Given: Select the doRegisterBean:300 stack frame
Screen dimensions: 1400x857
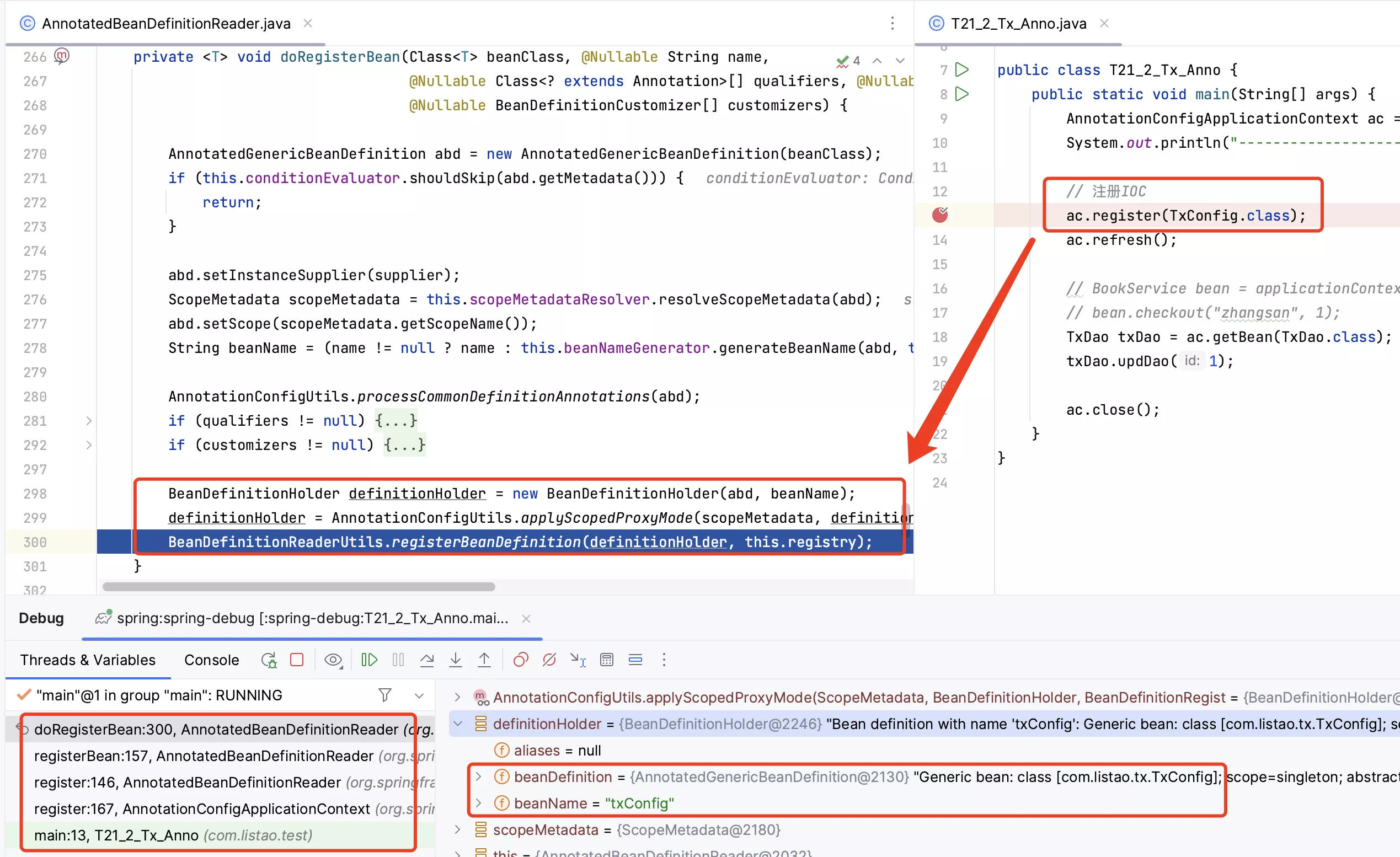Looking at the screenshot, I should (222, 729).
